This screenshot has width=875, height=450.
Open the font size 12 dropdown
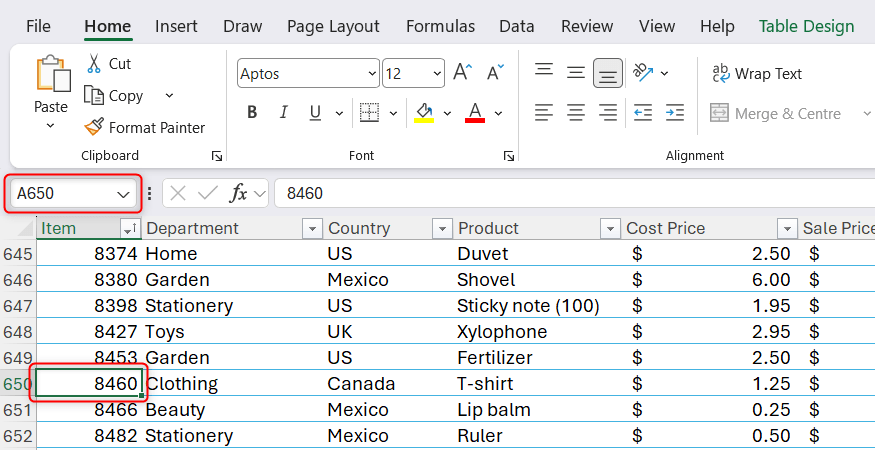[x=437, y=73]
